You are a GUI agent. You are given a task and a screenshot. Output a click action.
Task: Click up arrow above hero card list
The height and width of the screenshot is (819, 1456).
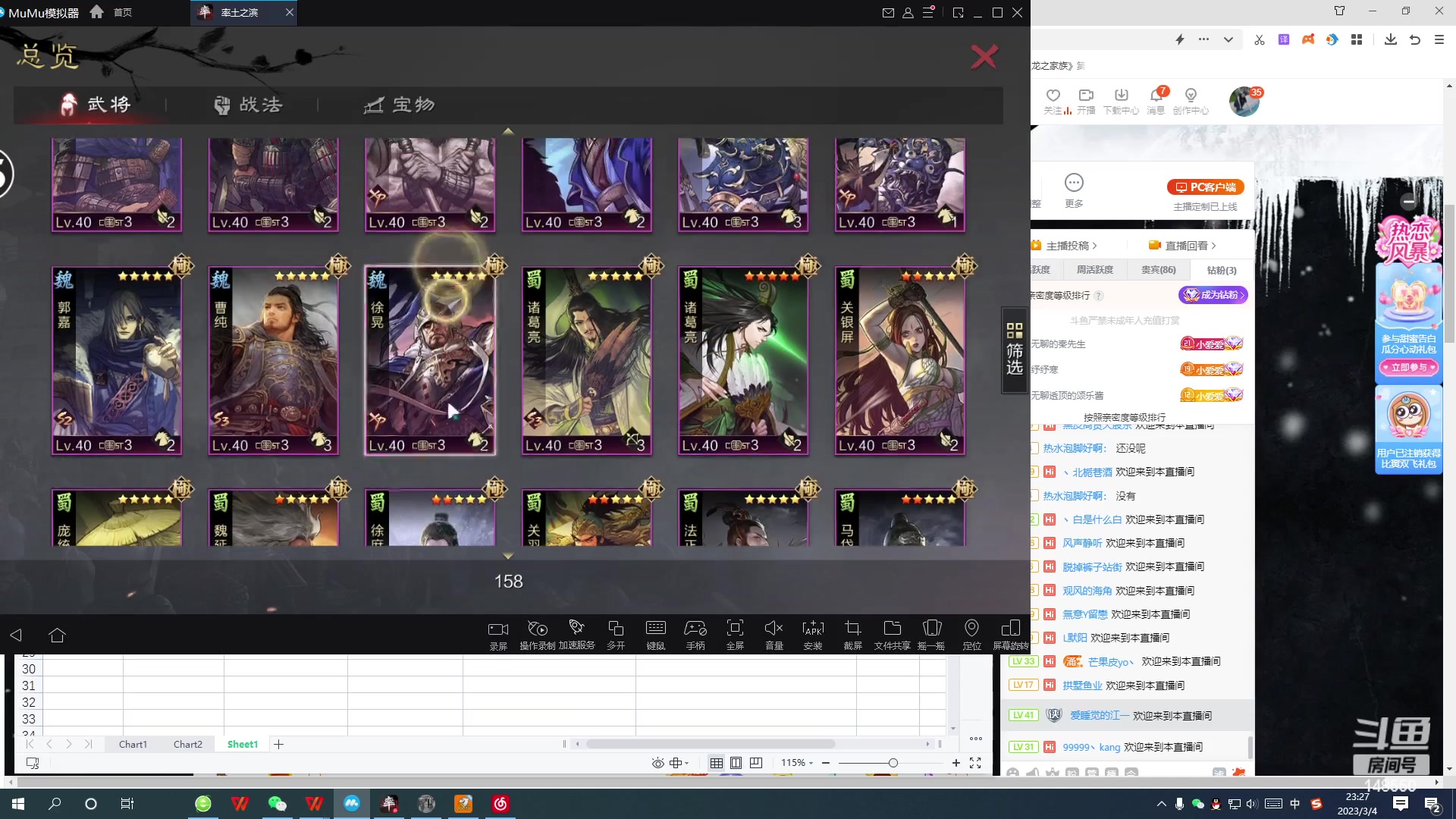click(x=508, y=131)
